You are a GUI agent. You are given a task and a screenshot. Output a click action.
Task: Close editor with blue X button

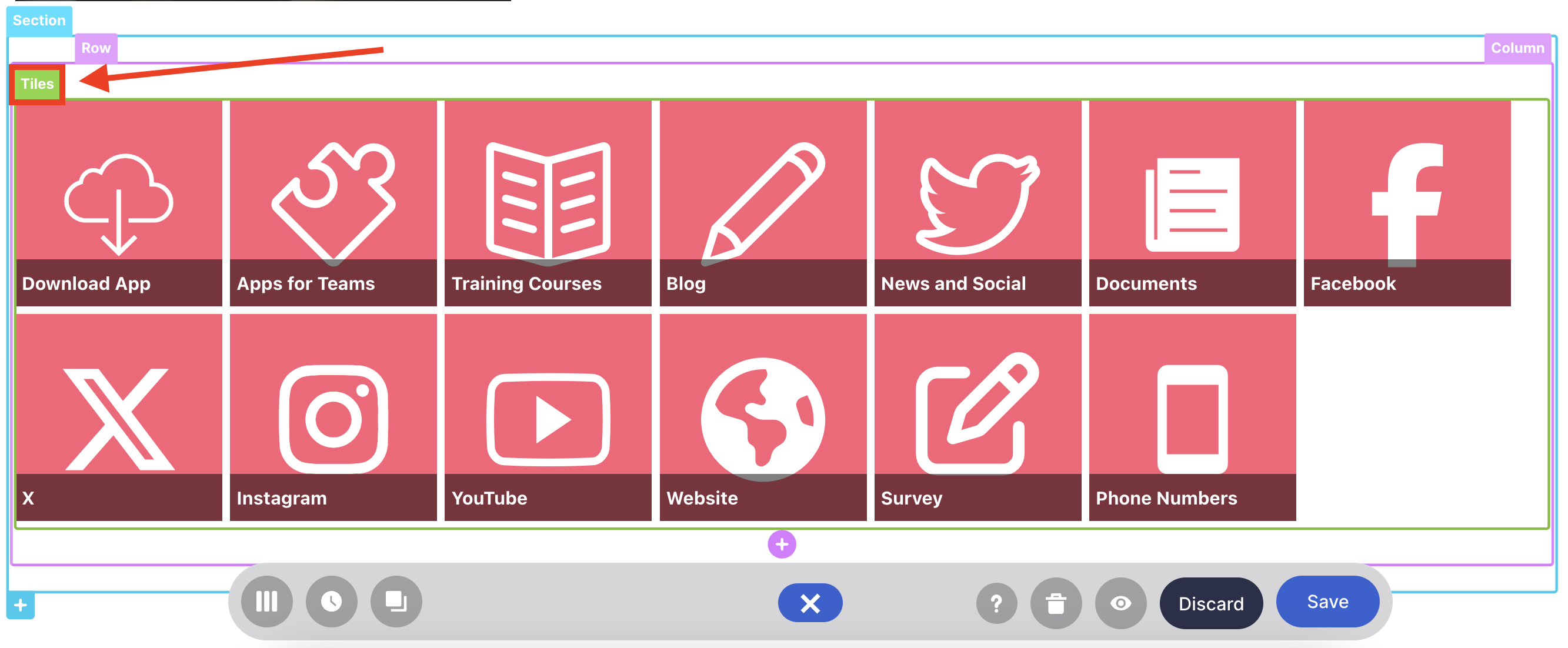[809, 603]
